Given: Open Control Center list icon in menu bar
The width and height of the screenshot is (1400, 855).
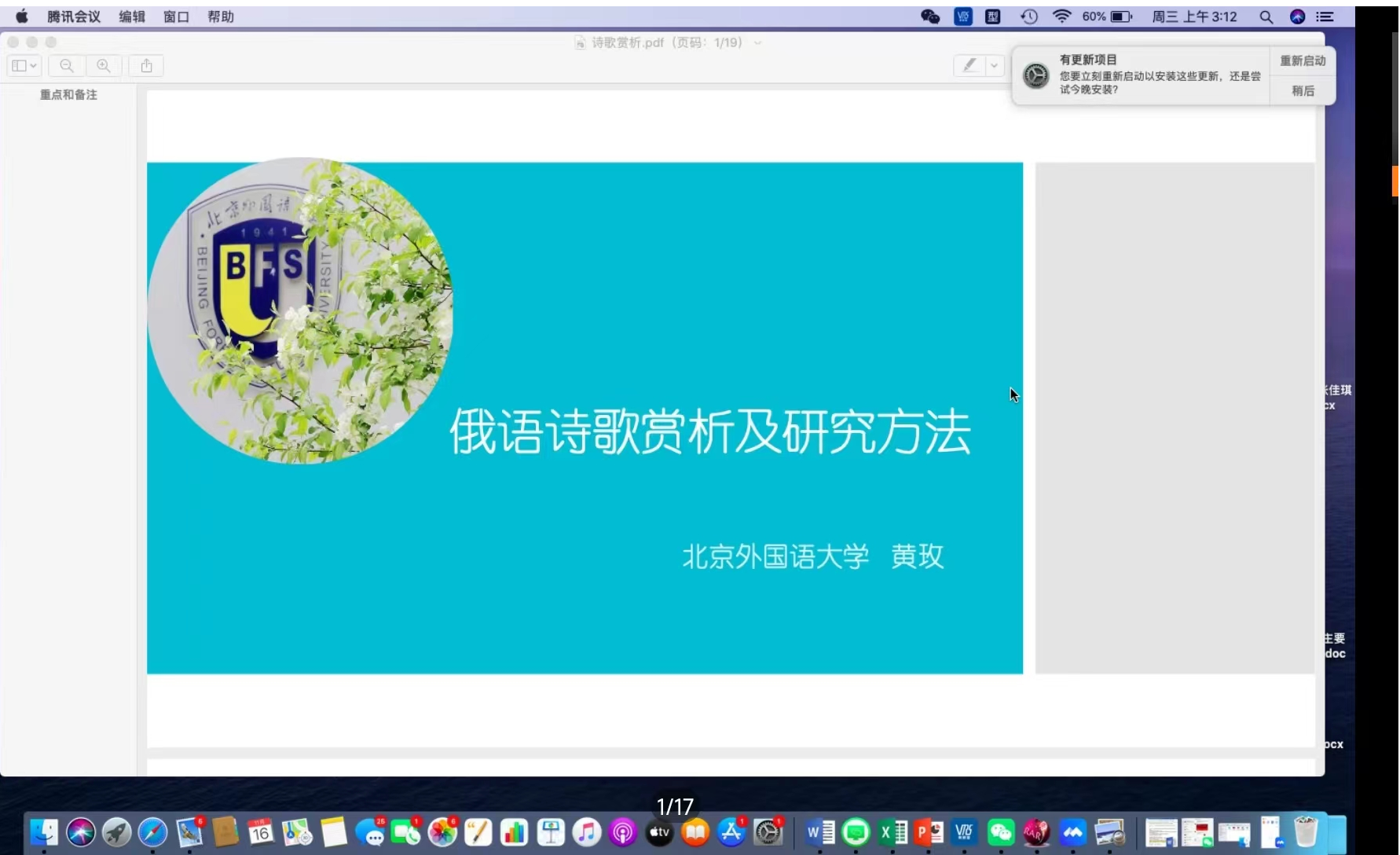Looking at the screenshot, I should (x=1325, y=17).
